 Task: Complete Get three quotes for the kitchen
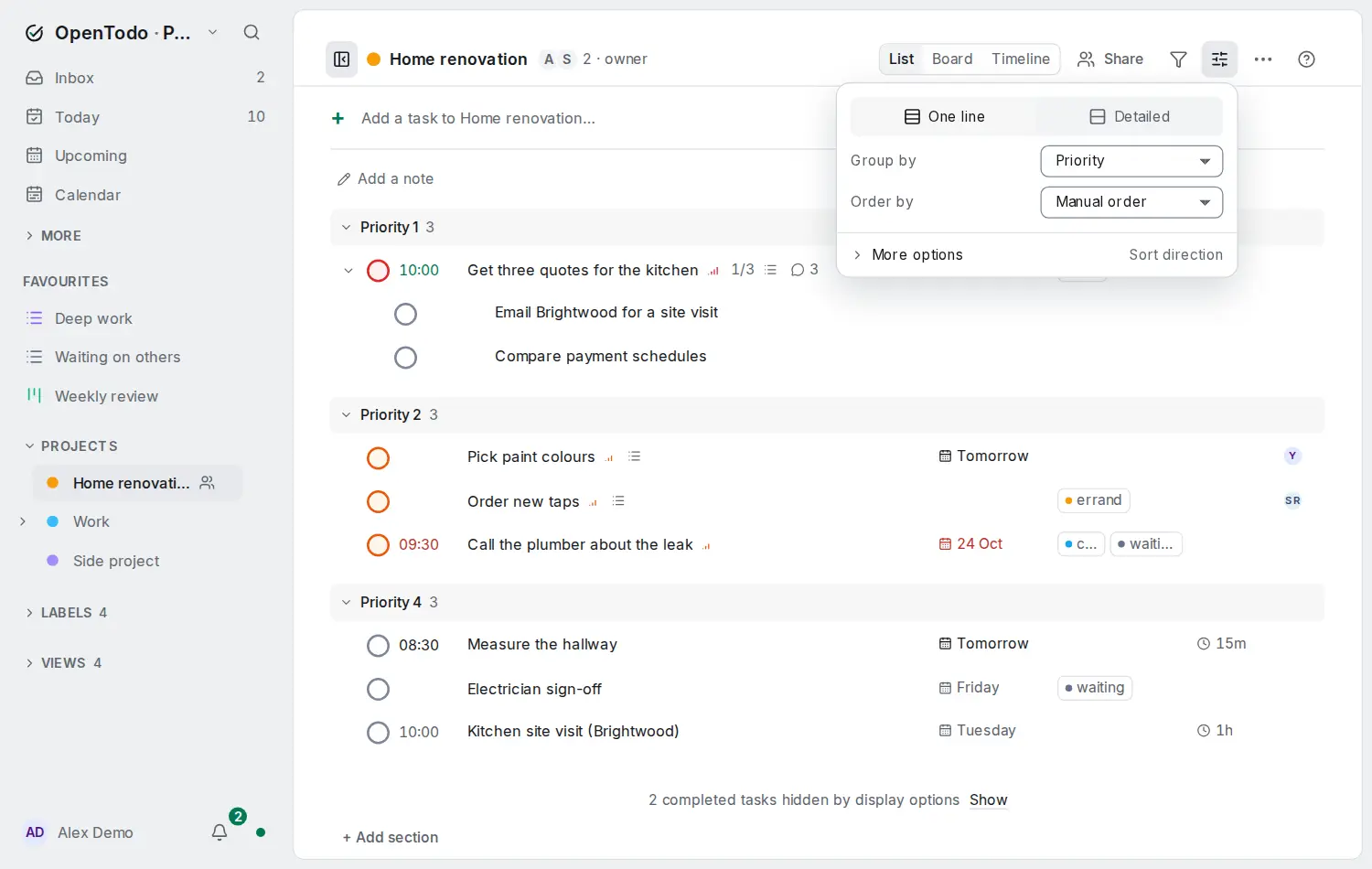(378, 271)
